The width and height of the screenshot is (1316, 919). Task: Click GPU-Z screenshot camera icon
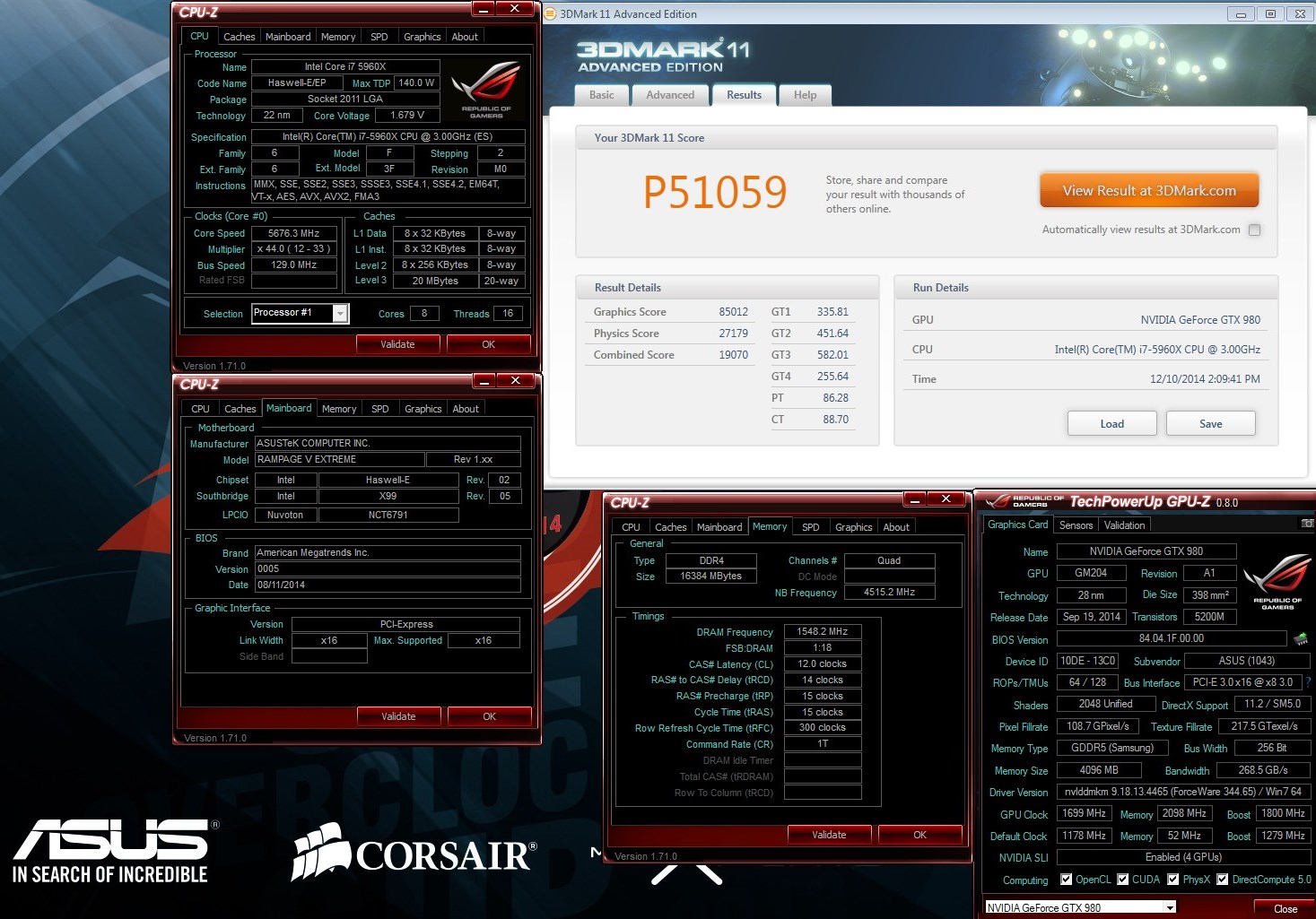pyautogui.click(x=1307, y=524)
